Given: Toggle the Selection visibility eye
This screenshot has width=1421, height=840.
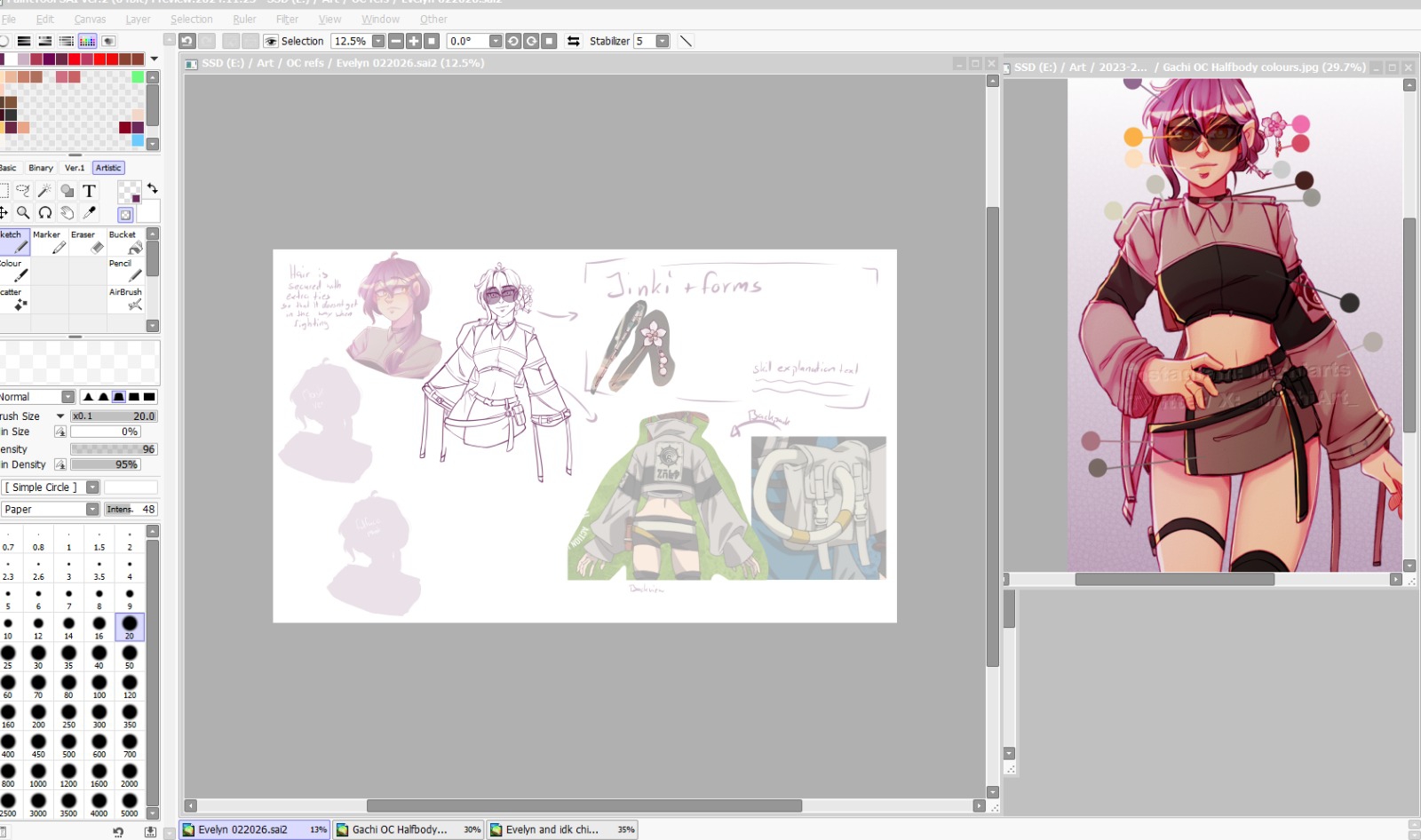Looking at the screenshot, I should 272,41.
